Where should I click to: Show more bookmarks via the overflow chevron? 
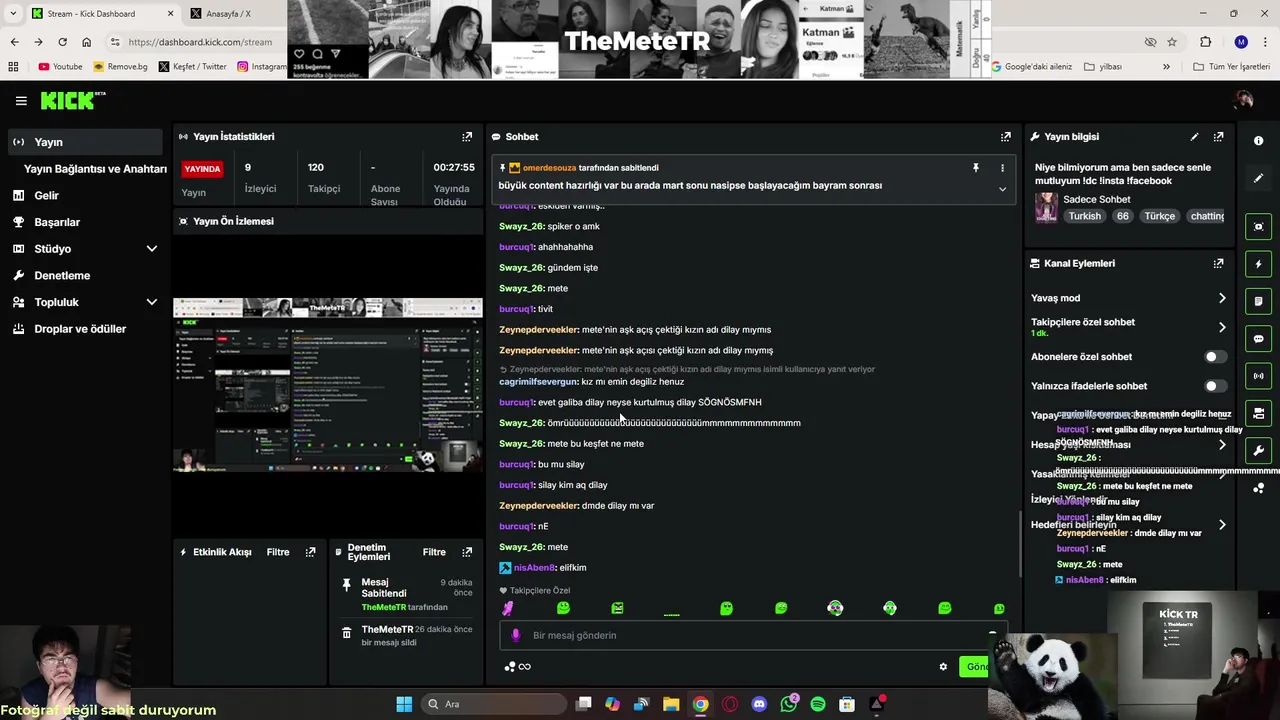point(1166,67)
